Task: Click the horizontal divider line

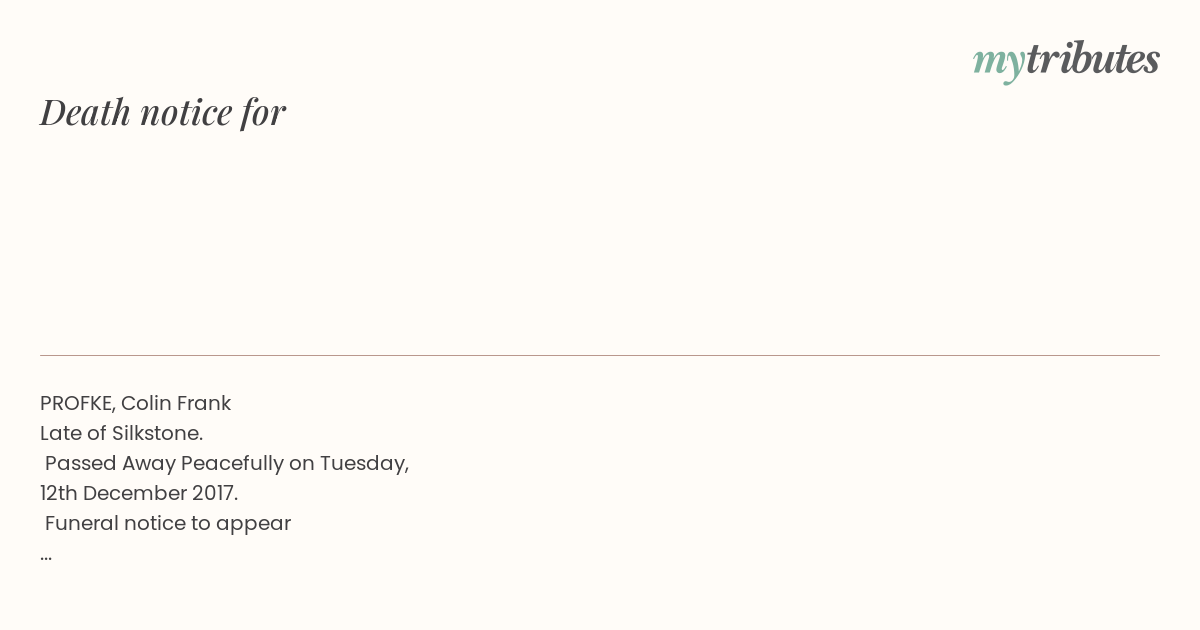Action: [x=600, y=355]
